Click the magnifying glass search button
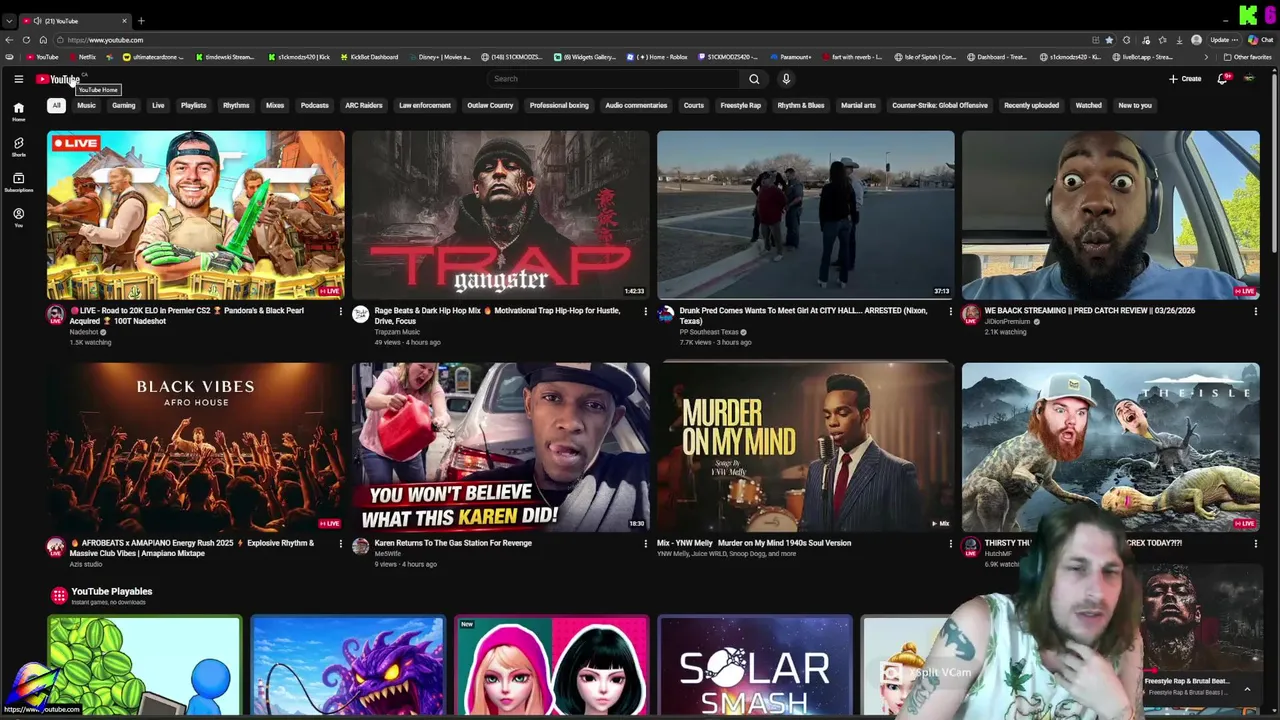This screenshot has height=720, width=1280. click(x=754, y=79)
